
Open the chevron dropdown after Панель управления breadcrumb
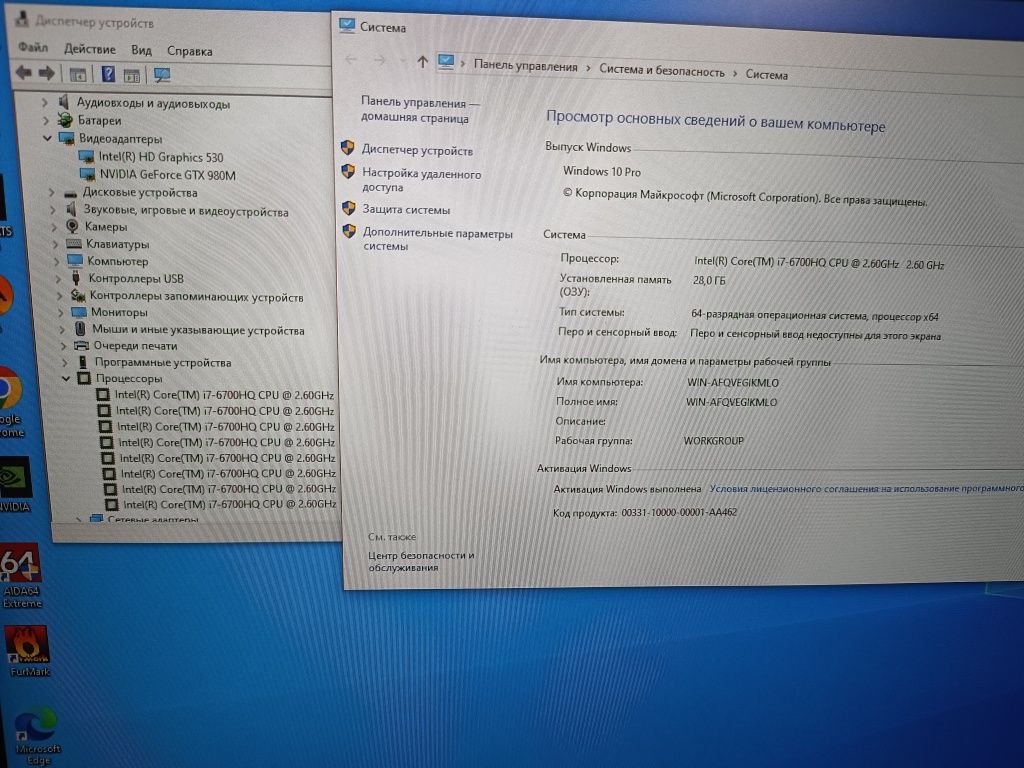tap(588, 68)
